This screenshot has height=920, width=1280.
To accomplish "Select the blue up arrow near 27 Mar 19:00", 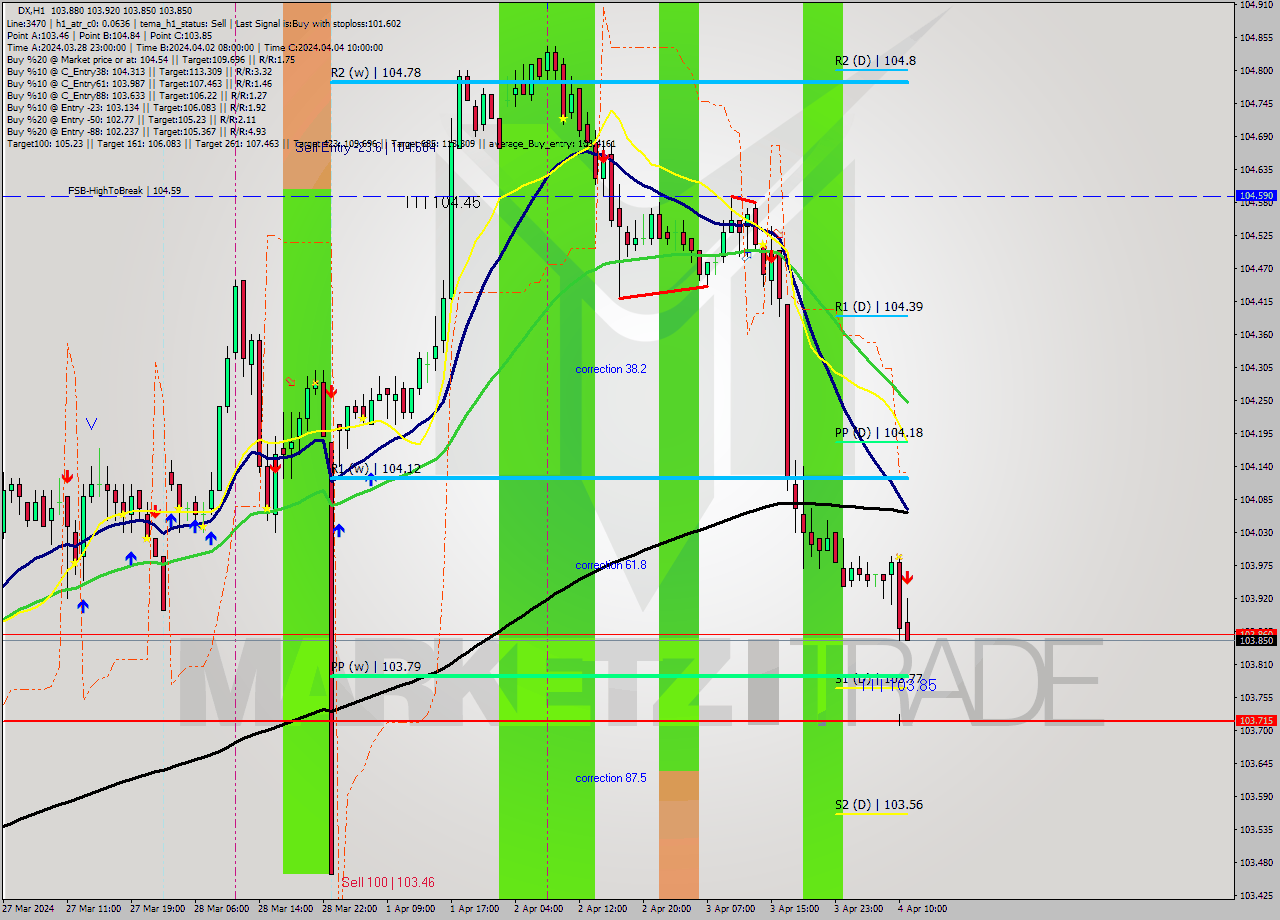I will [x=130, y=556].
